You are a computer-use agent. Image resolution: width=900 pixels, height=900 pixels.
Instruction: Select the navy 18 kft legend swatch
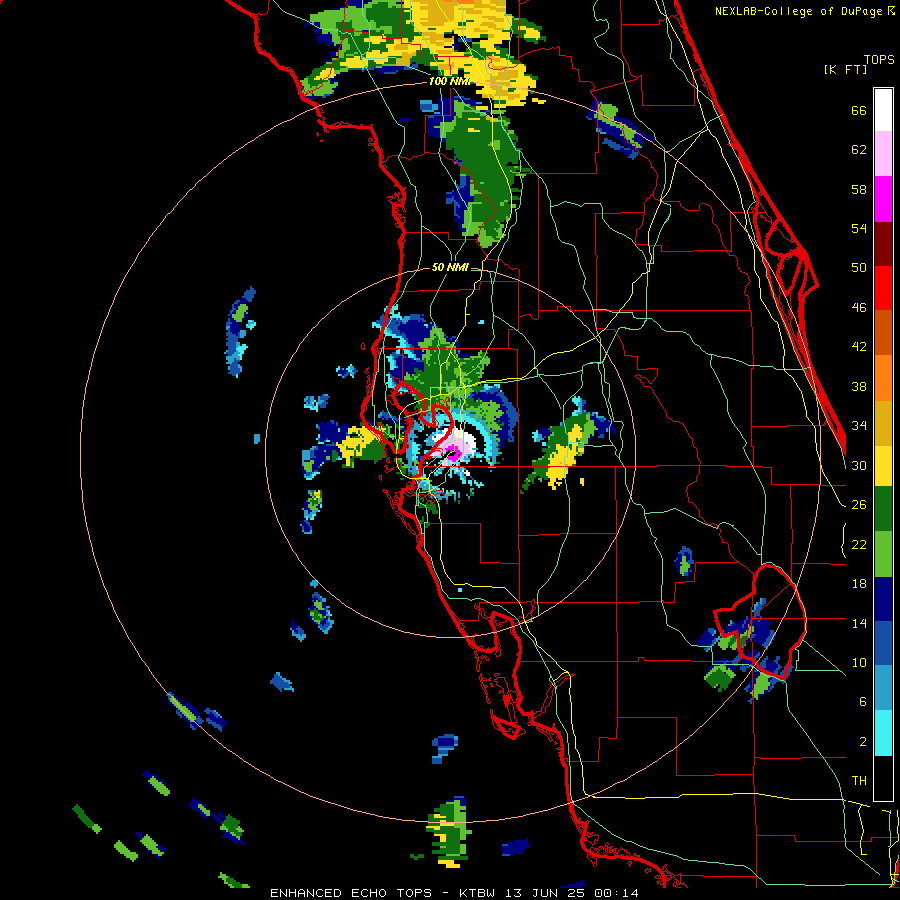point(883,599)
